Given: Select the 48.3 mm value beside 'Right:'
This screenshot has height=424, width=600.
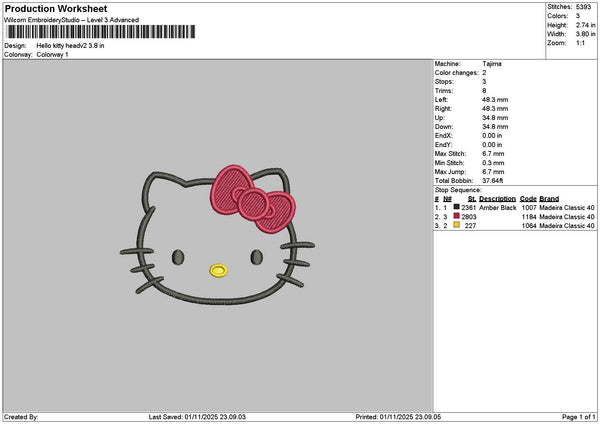Looking at the screenshot, I should [495, 109].
